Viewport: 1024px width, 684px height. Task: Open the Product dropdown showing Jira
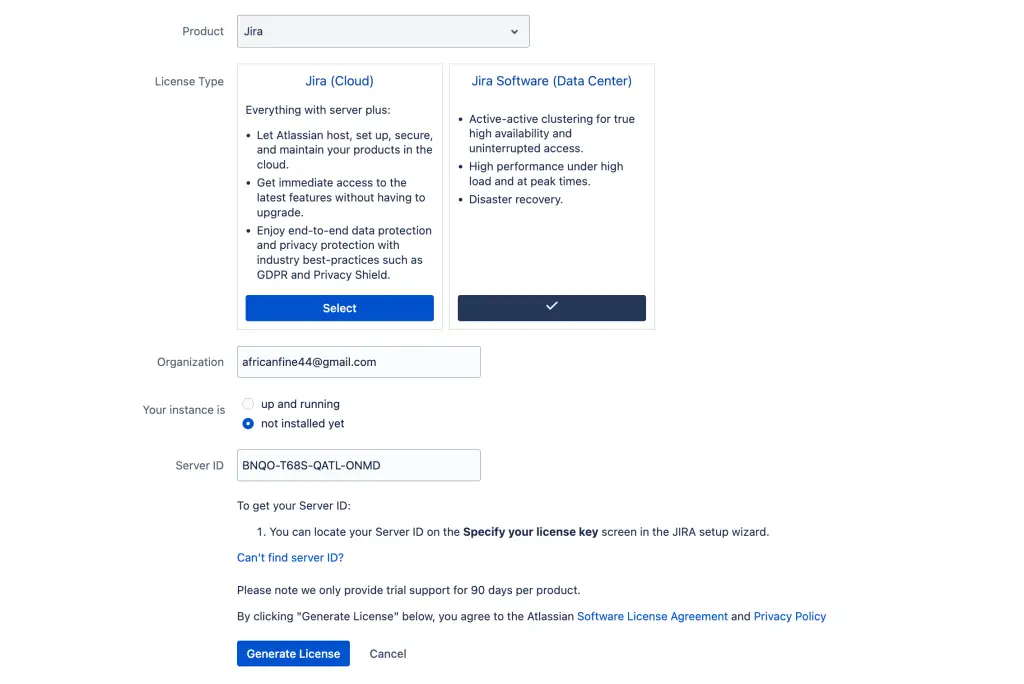383,31
